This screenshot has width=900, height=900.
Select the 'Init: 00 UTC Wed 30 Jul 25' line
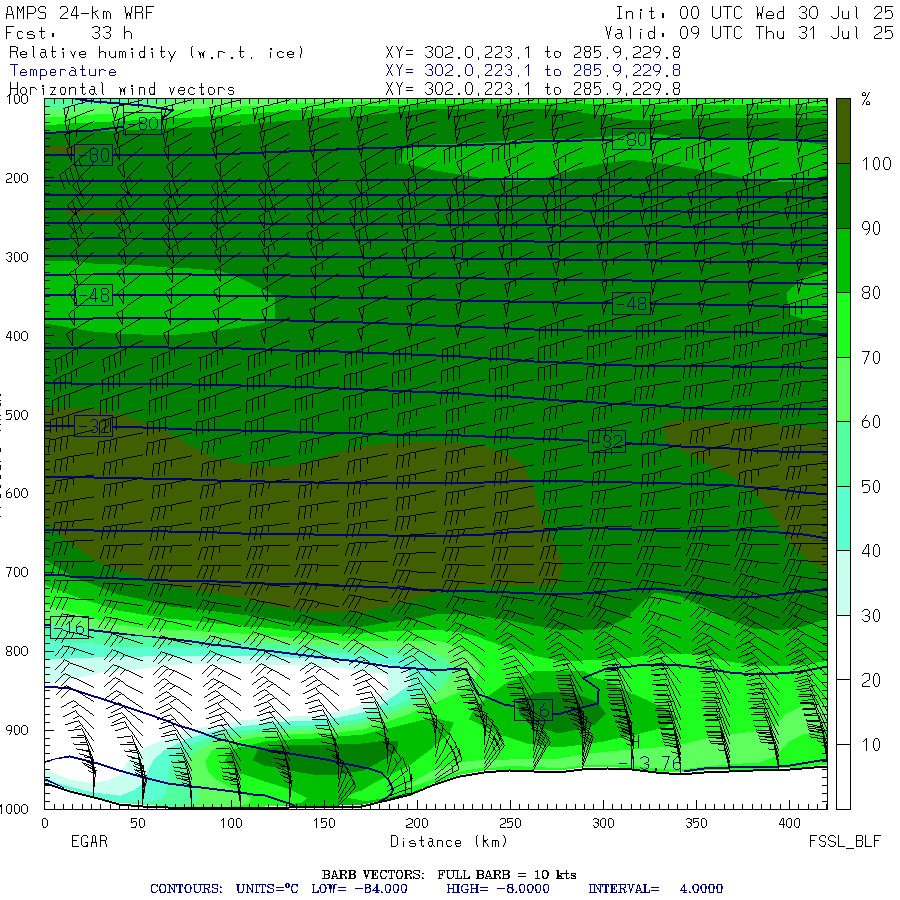pyautogui.click(x=754, y=13)
